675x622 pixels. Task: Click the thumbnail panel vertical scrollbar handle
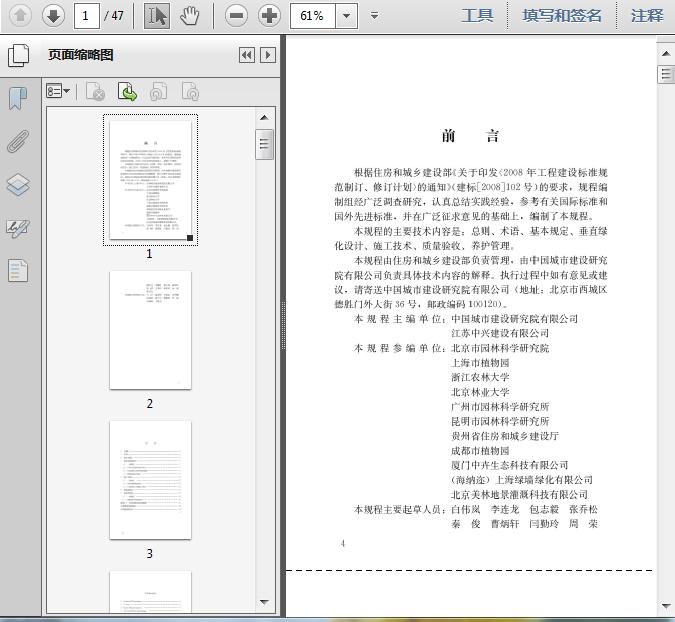264,144
